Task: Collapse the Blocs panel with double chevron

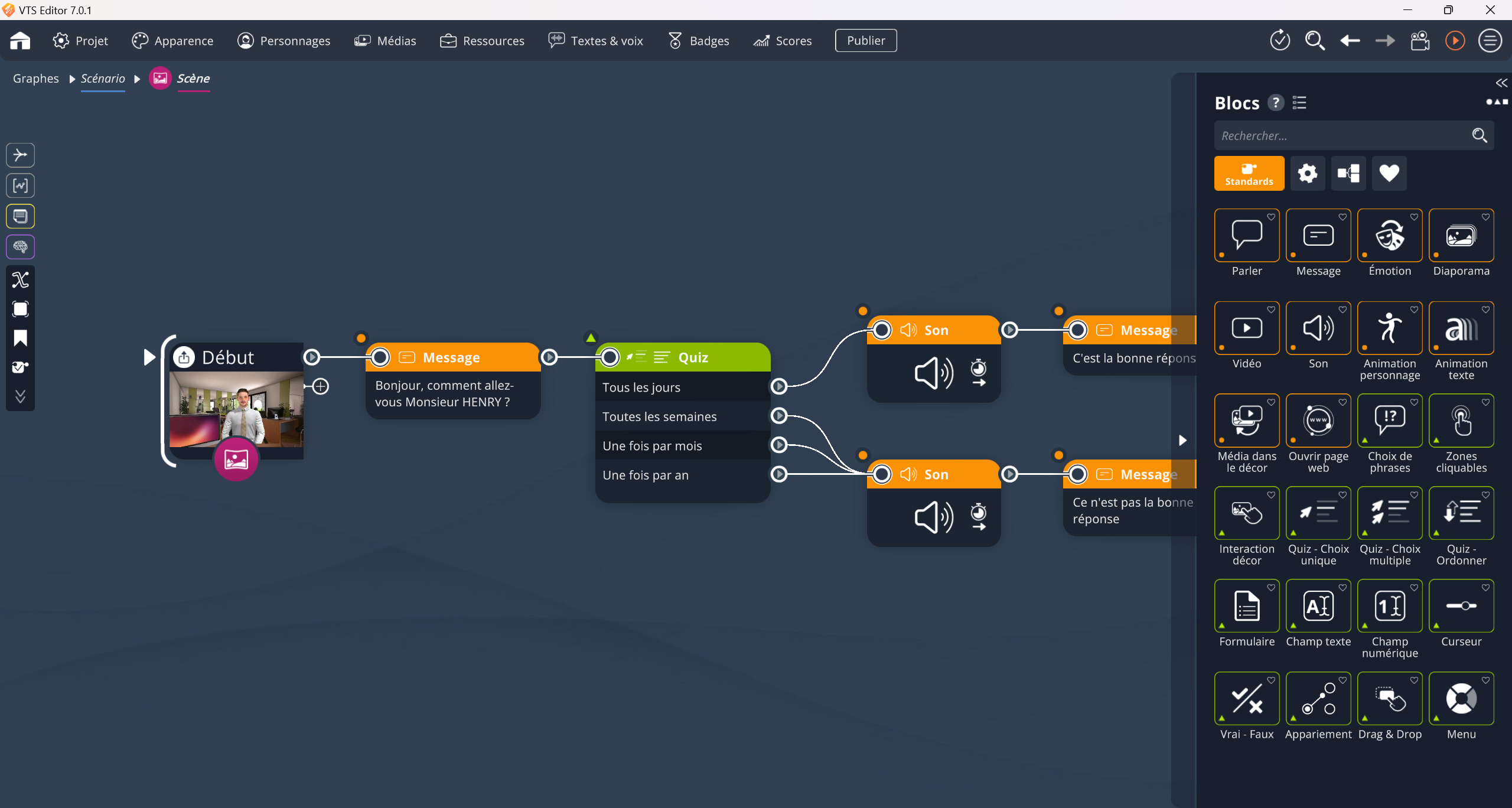Action: click(1501, 83)
